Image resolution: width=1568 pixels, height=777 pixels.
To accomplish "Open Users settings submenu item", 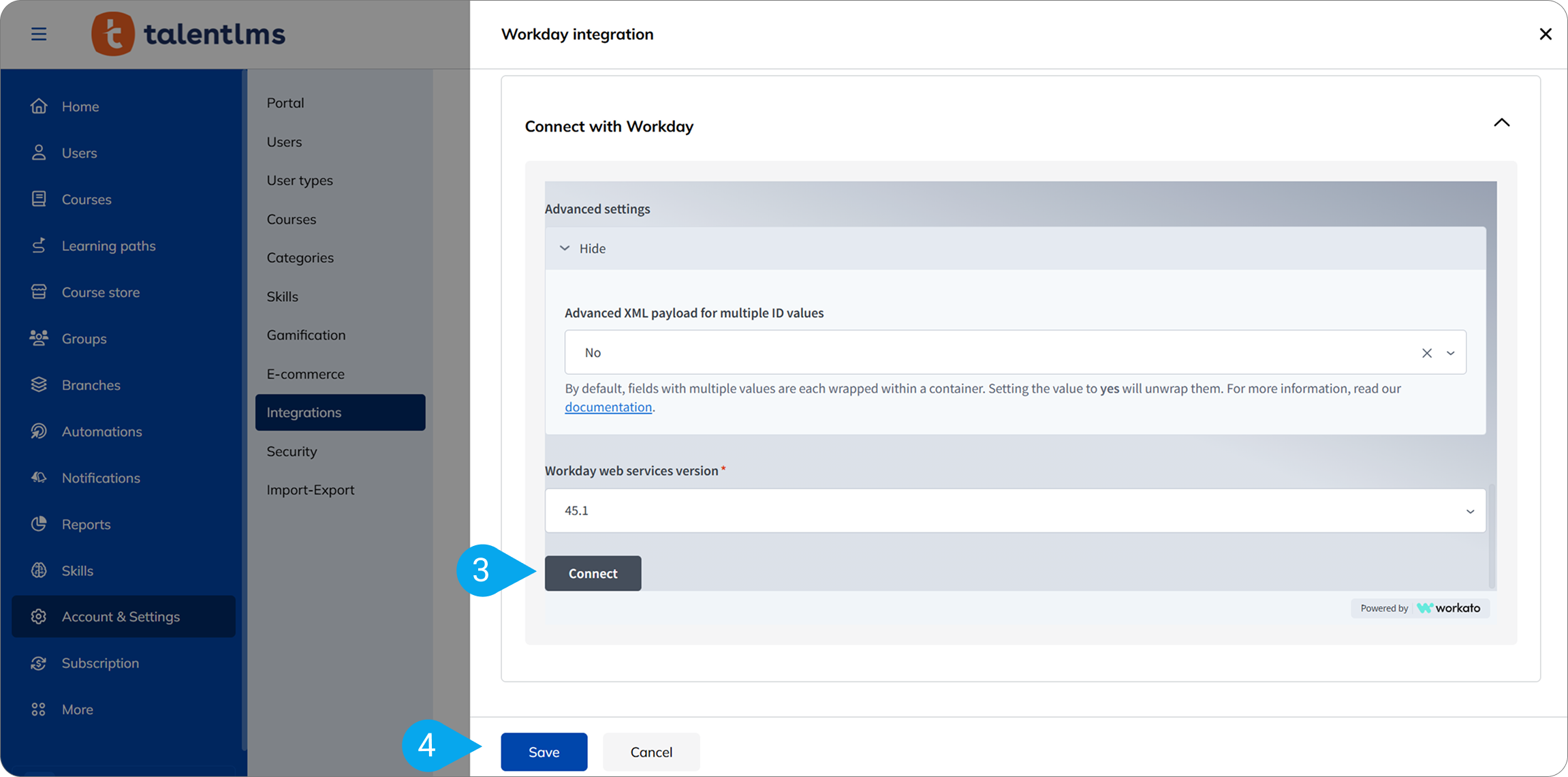I will [x=284, y=142].
